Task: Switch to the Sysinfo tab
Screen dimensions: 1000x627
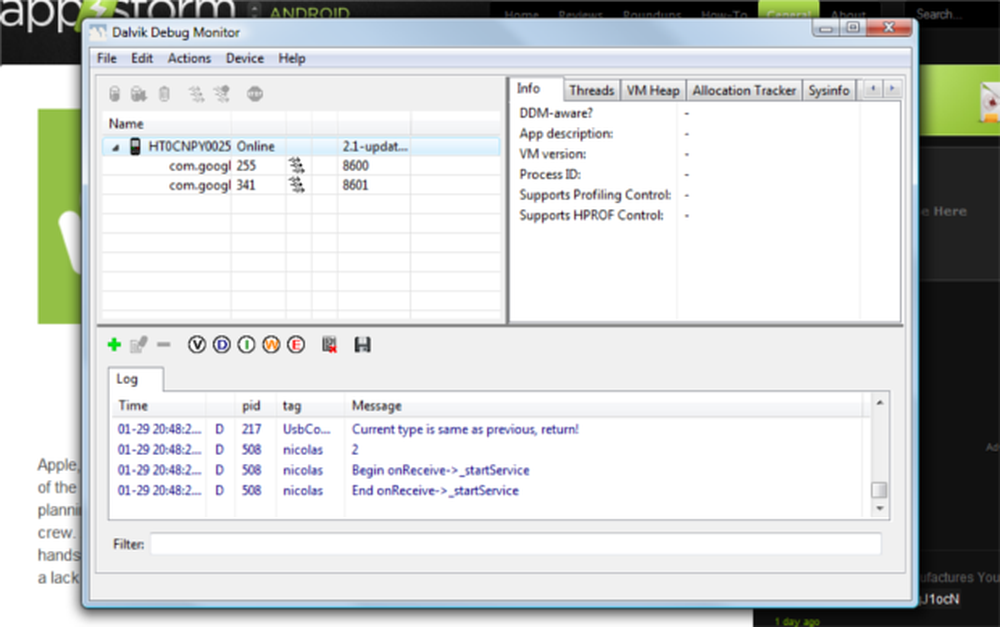Action: pos(828,91)
